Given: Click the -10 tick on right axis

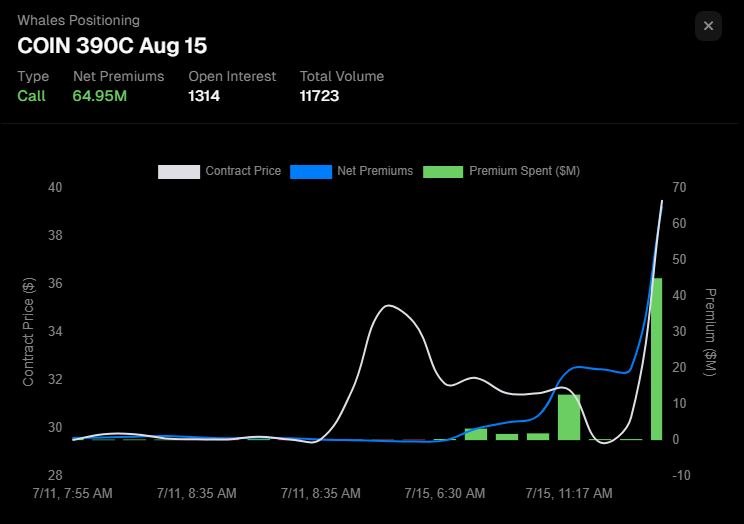Looking at the screenshot, I should coord(681,476).
